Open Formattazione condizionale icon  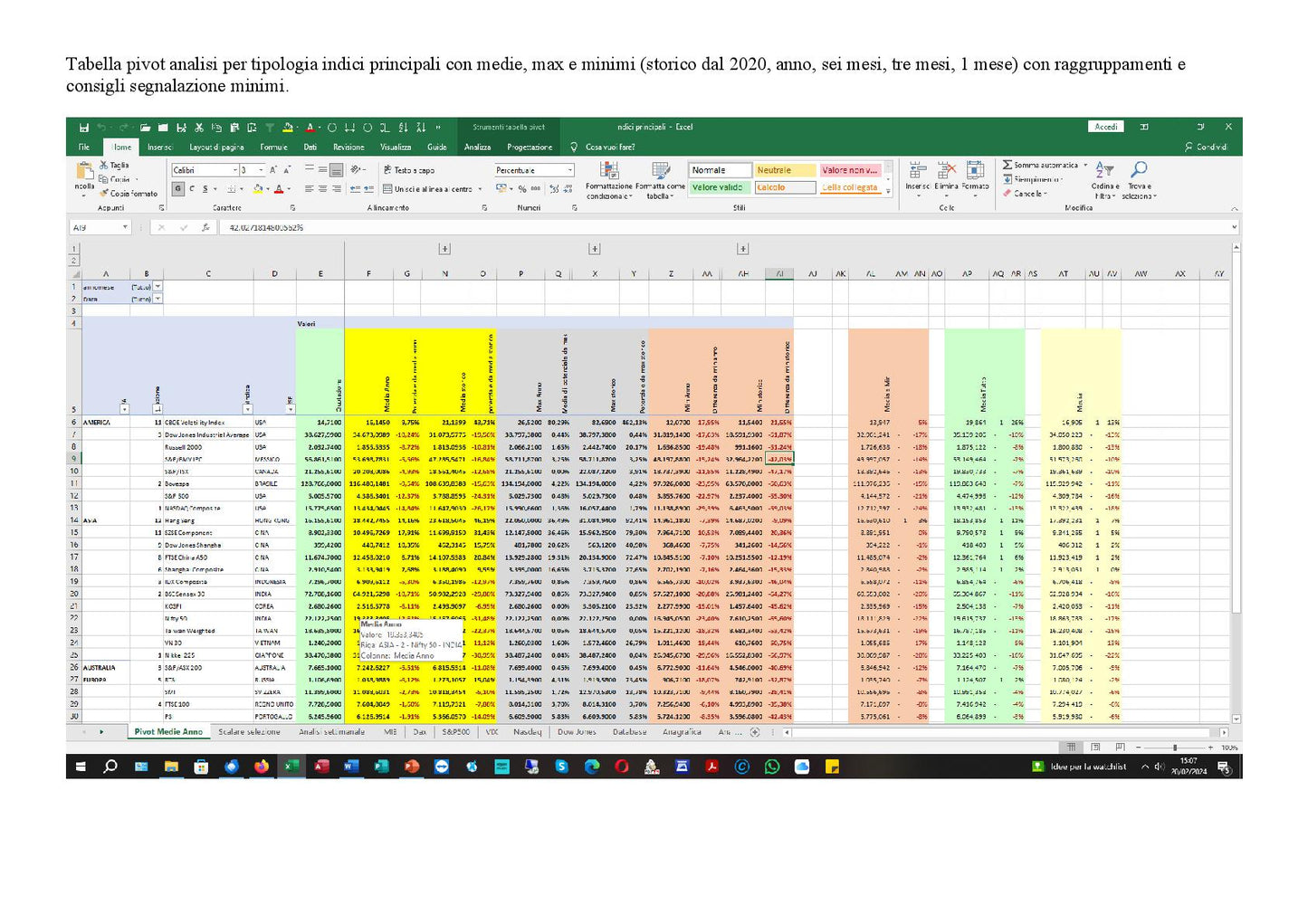610,170
